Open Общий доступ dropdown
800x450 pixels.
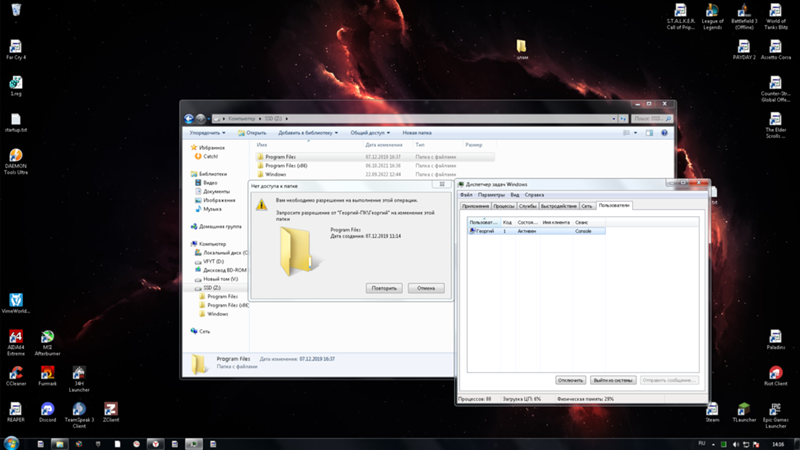coord(370,133)
